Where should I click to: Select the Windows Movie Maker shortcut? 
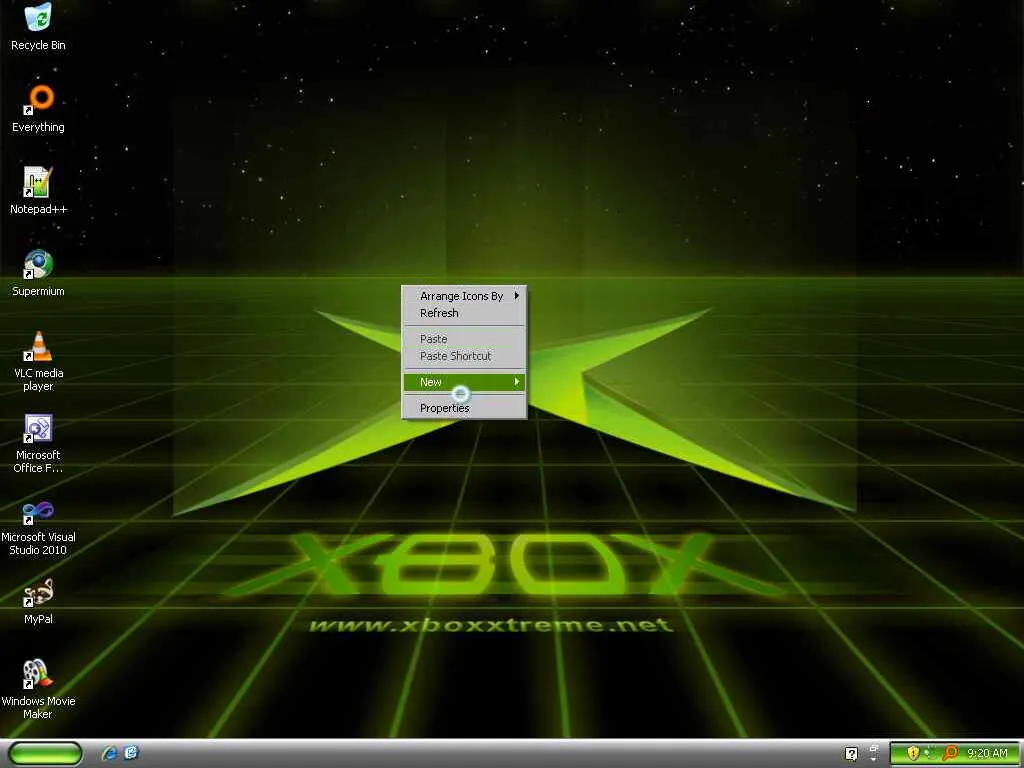[38, 689]
